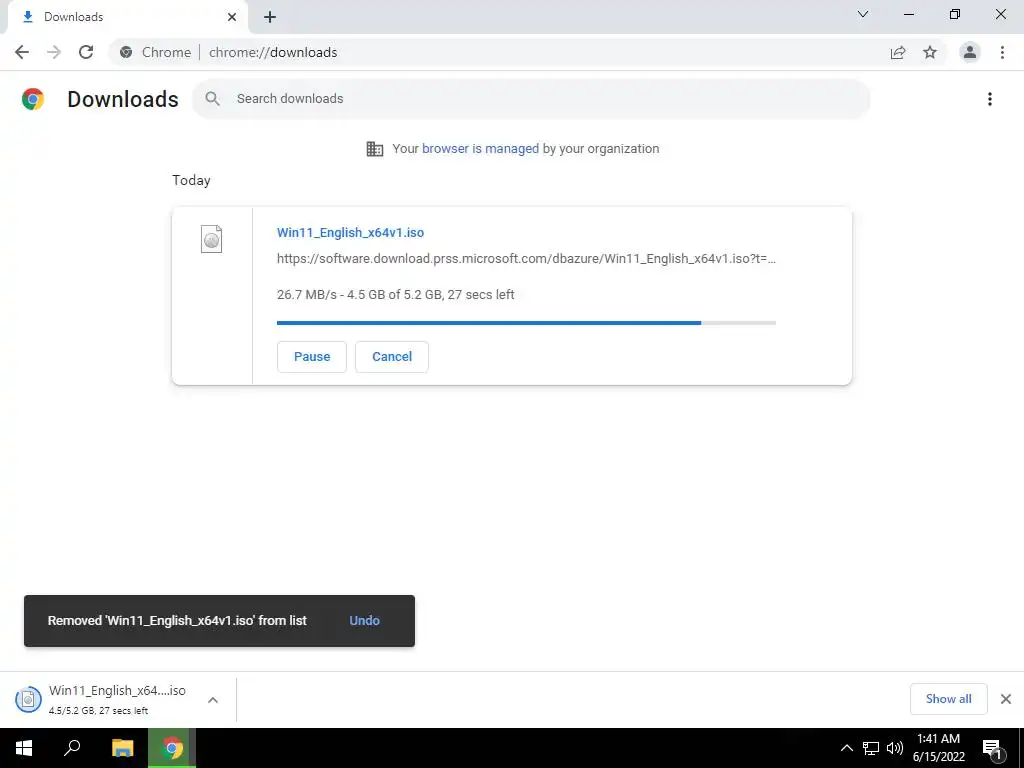Focus the Search downloads field
The width and height of the screenshot is (1024, 768).
click(x=531, y=99)
